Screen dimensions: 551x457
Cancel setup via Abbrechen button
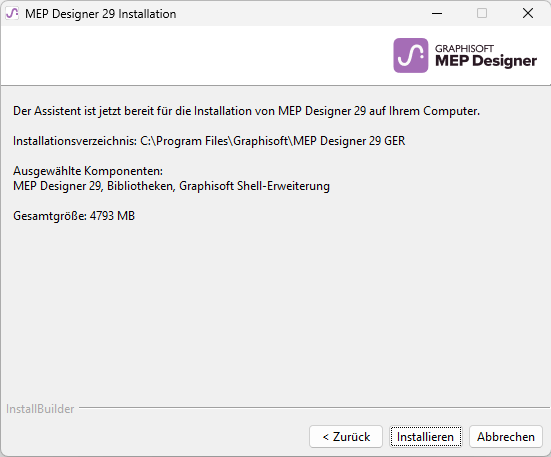[506, 437]
